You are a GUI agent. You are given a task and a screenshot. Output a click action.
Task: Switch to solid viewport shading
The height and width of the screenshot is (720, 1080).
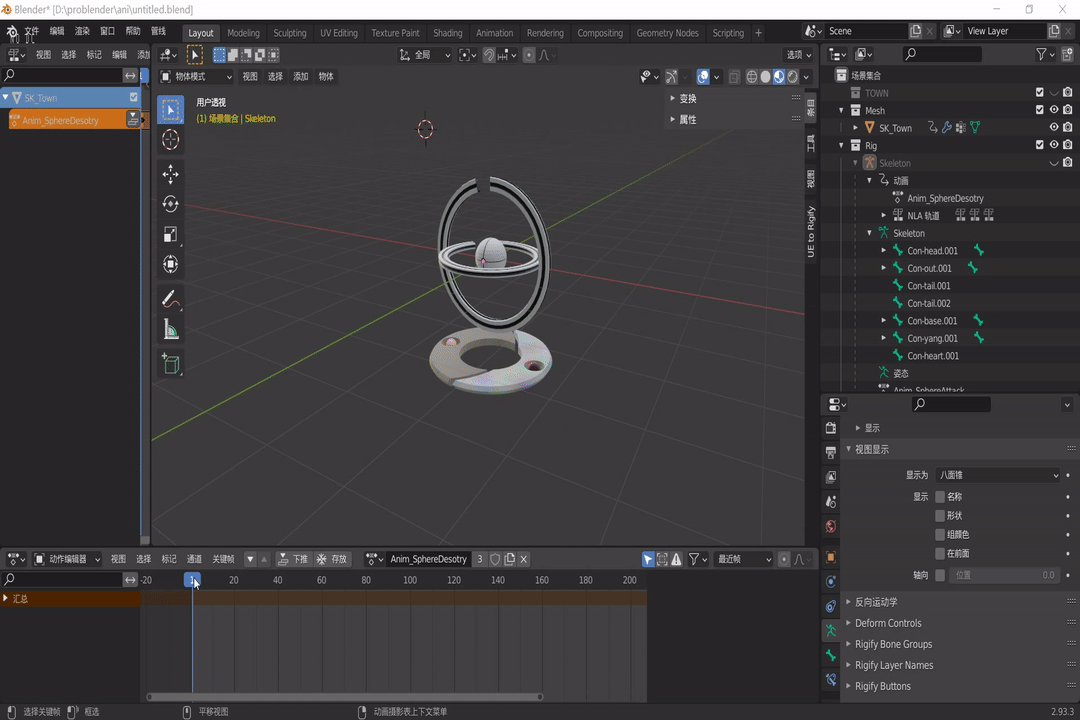pos(765,76)
